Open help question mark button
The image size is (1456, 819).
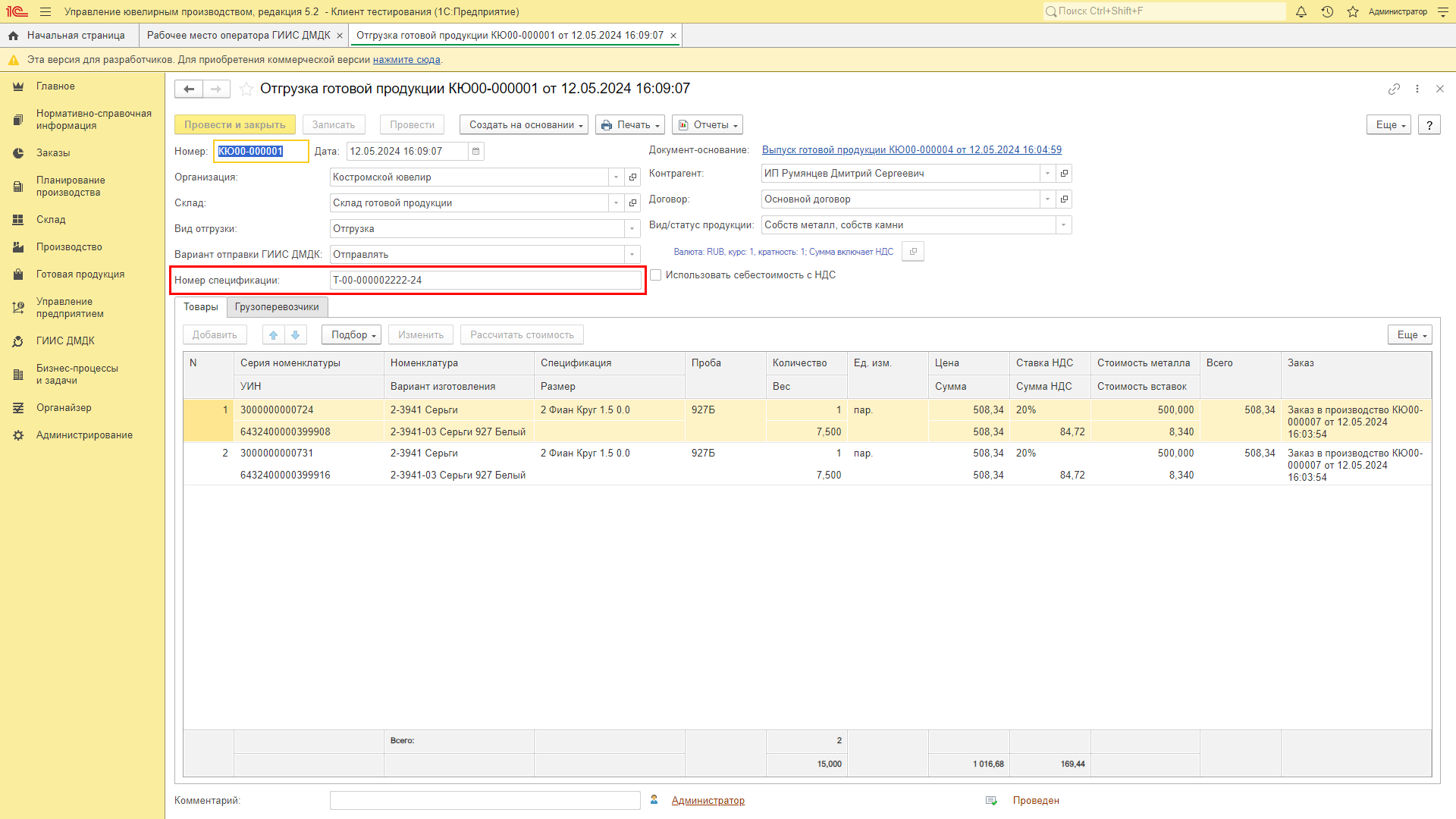click(x=1429, y=125)
